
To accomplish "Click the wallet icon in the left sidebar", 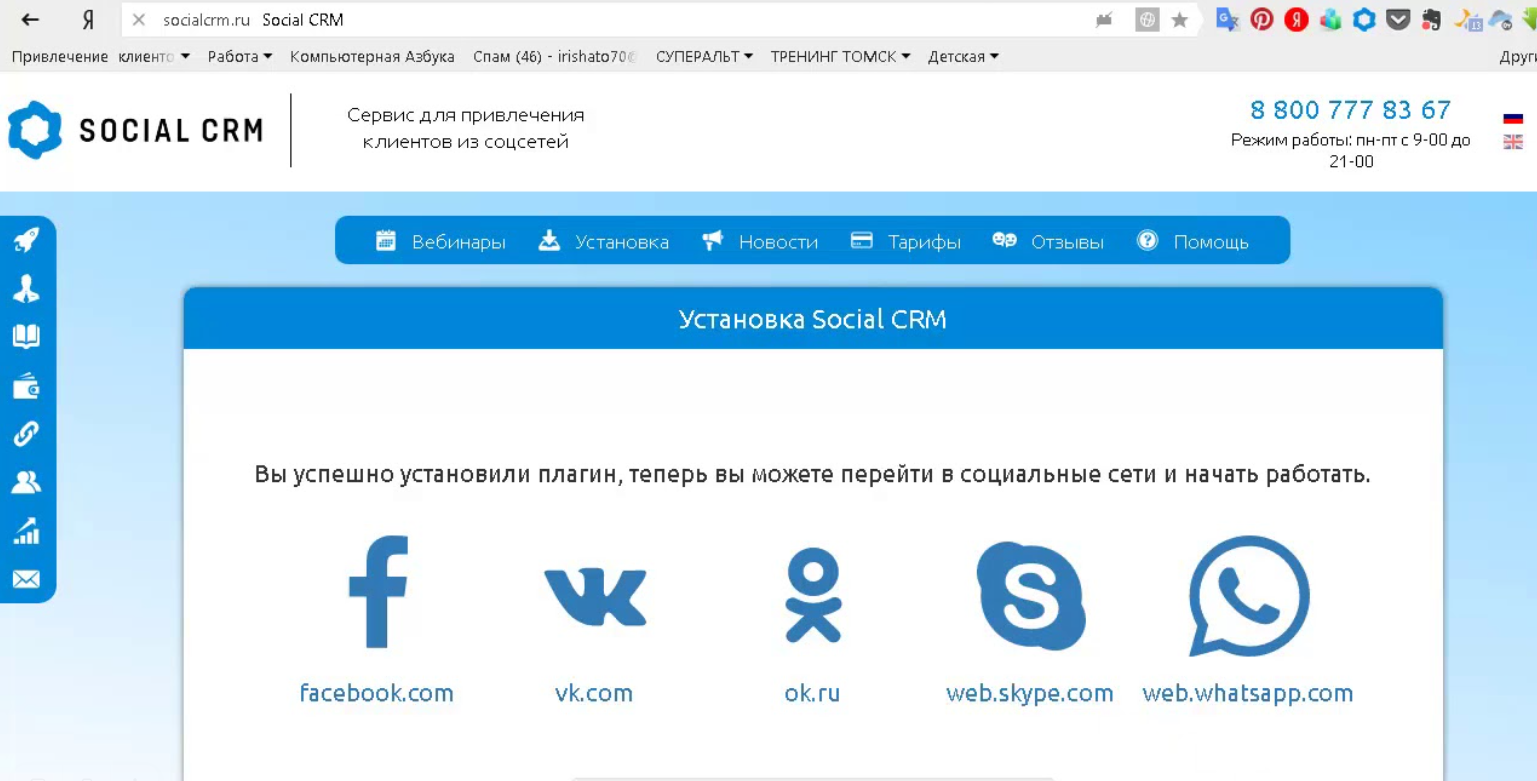I will pos(27,387).
